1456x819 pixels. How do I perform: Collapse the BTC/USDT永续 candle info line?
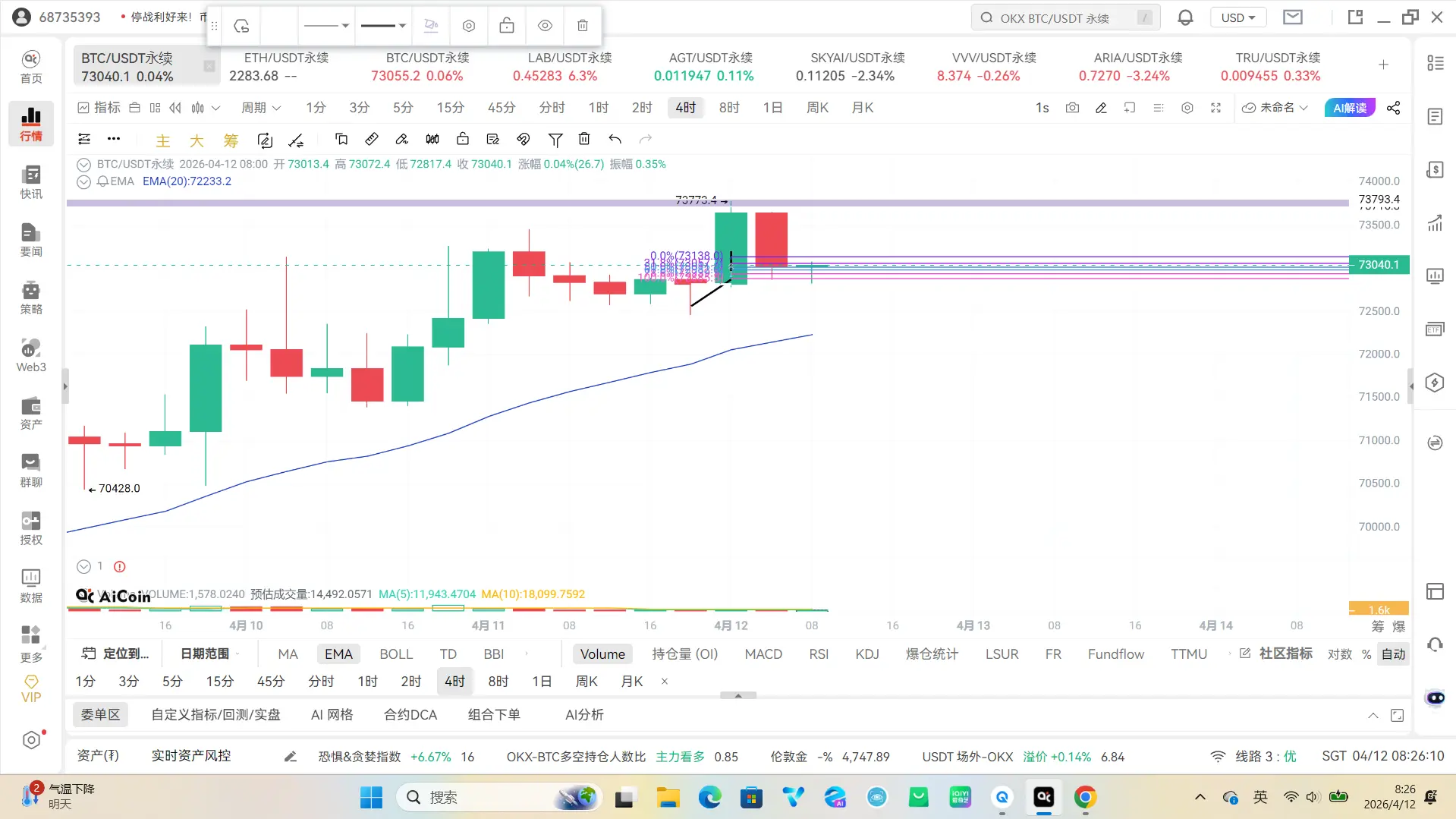83,164
